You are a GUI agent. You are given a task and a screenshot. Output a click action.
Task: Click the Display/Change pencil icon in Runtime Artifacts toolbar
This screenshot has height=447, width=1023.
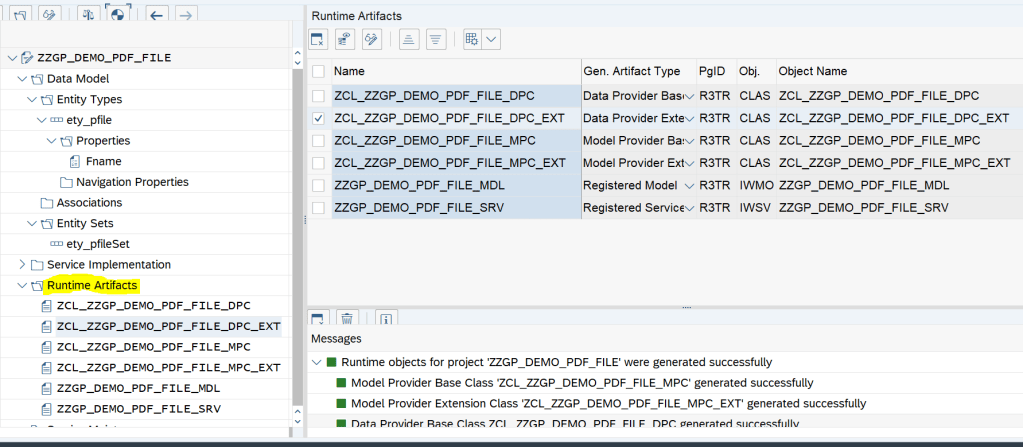pyautogui.click(x=370, y=39)
